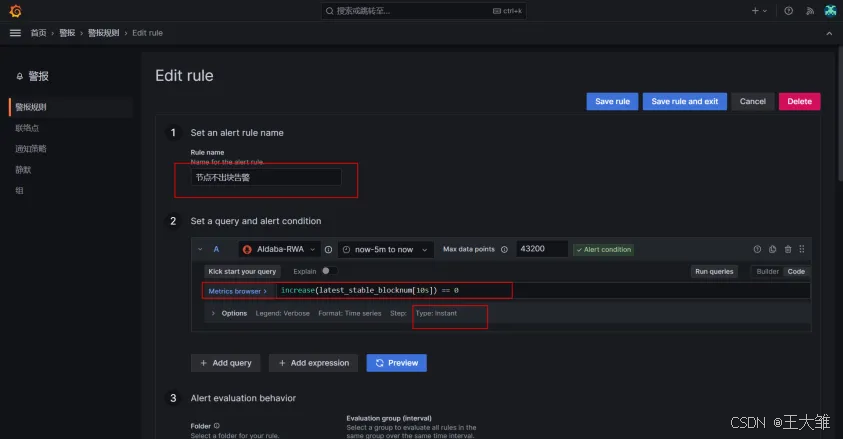843x439 pixels.
Task: Toggle the hamburger navigation menu
Action: pos(15,33)
